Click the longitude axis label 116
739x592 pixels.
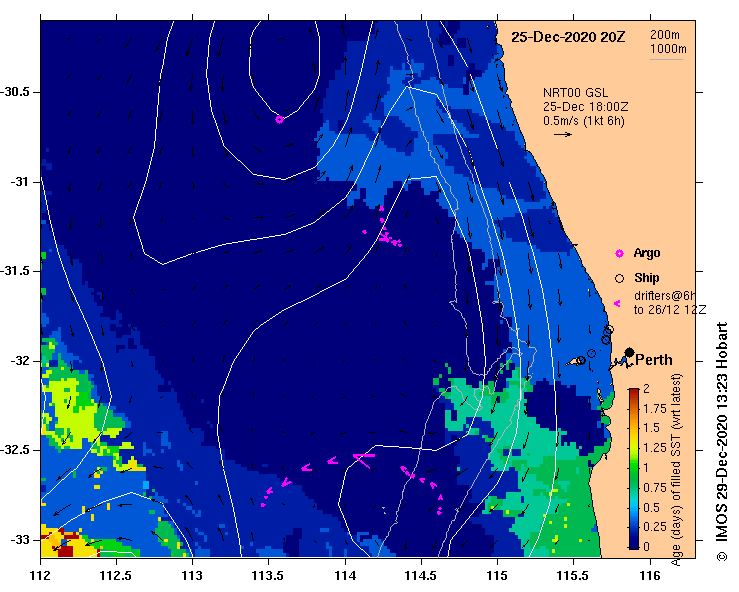650,576
